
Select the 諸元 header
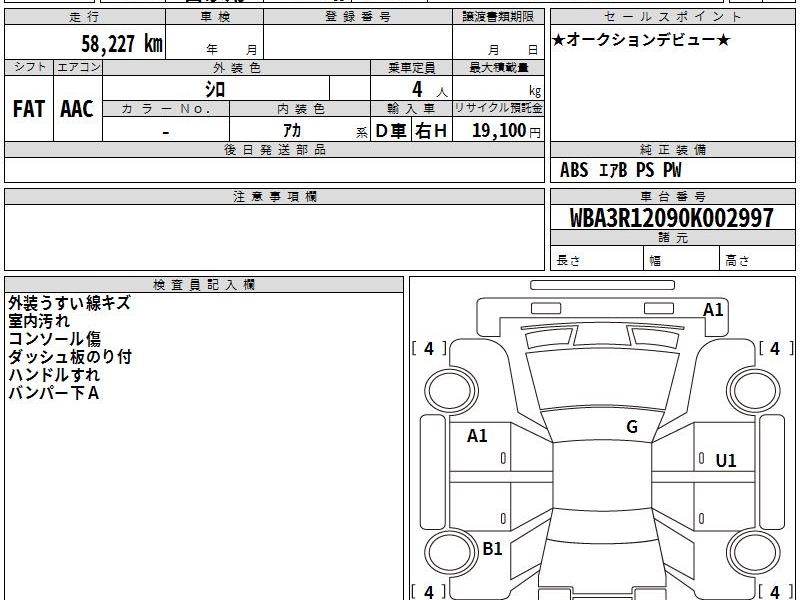pos(672,238)
